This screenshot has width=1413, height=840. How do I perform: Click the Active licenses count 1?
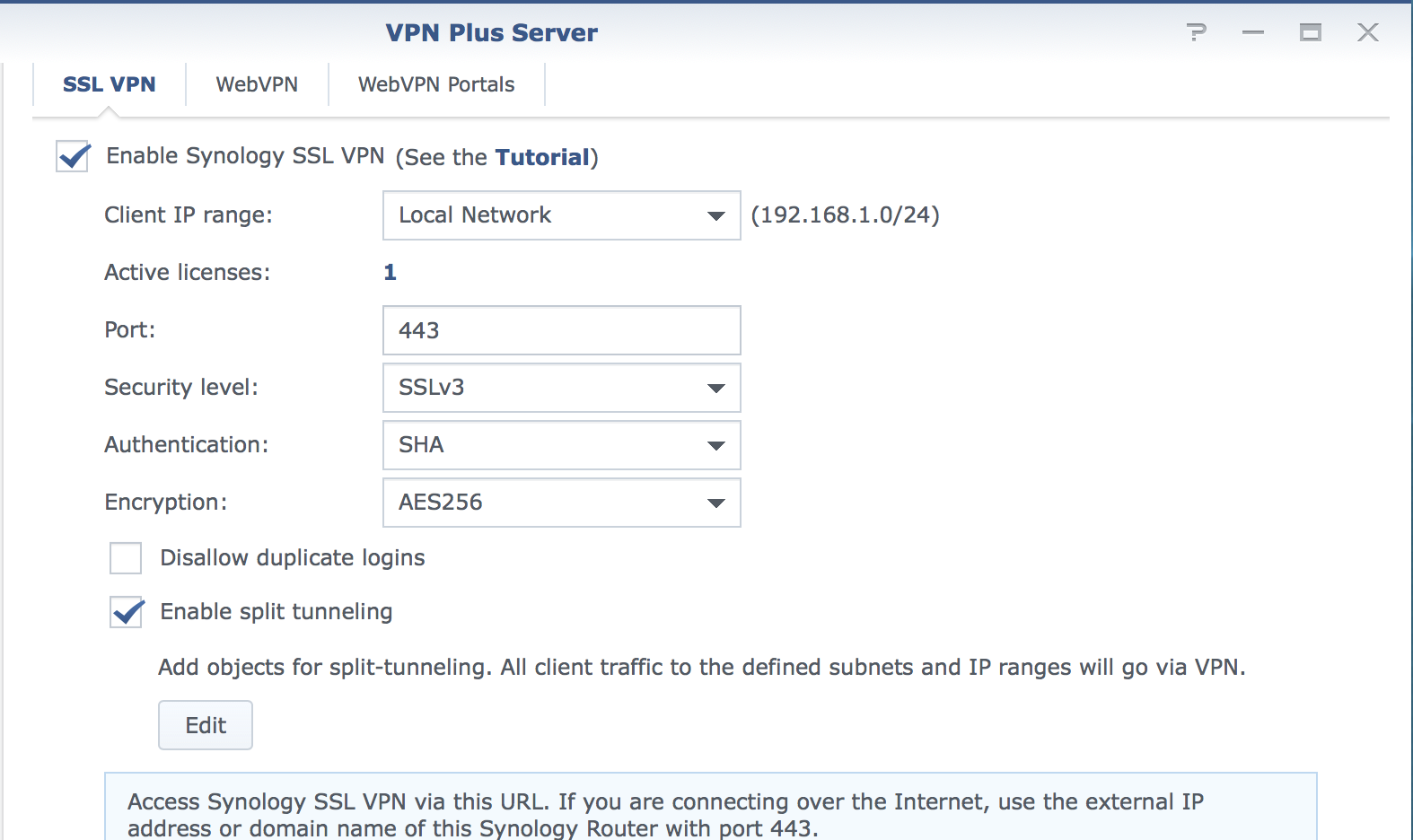click(x=390, y=273)
